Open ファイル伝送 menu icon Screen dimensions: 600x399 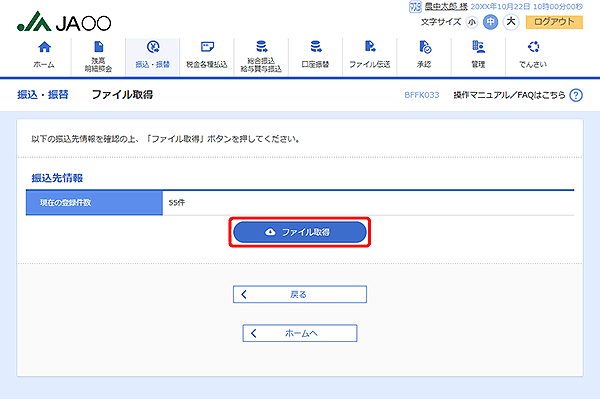pos(370,46)
